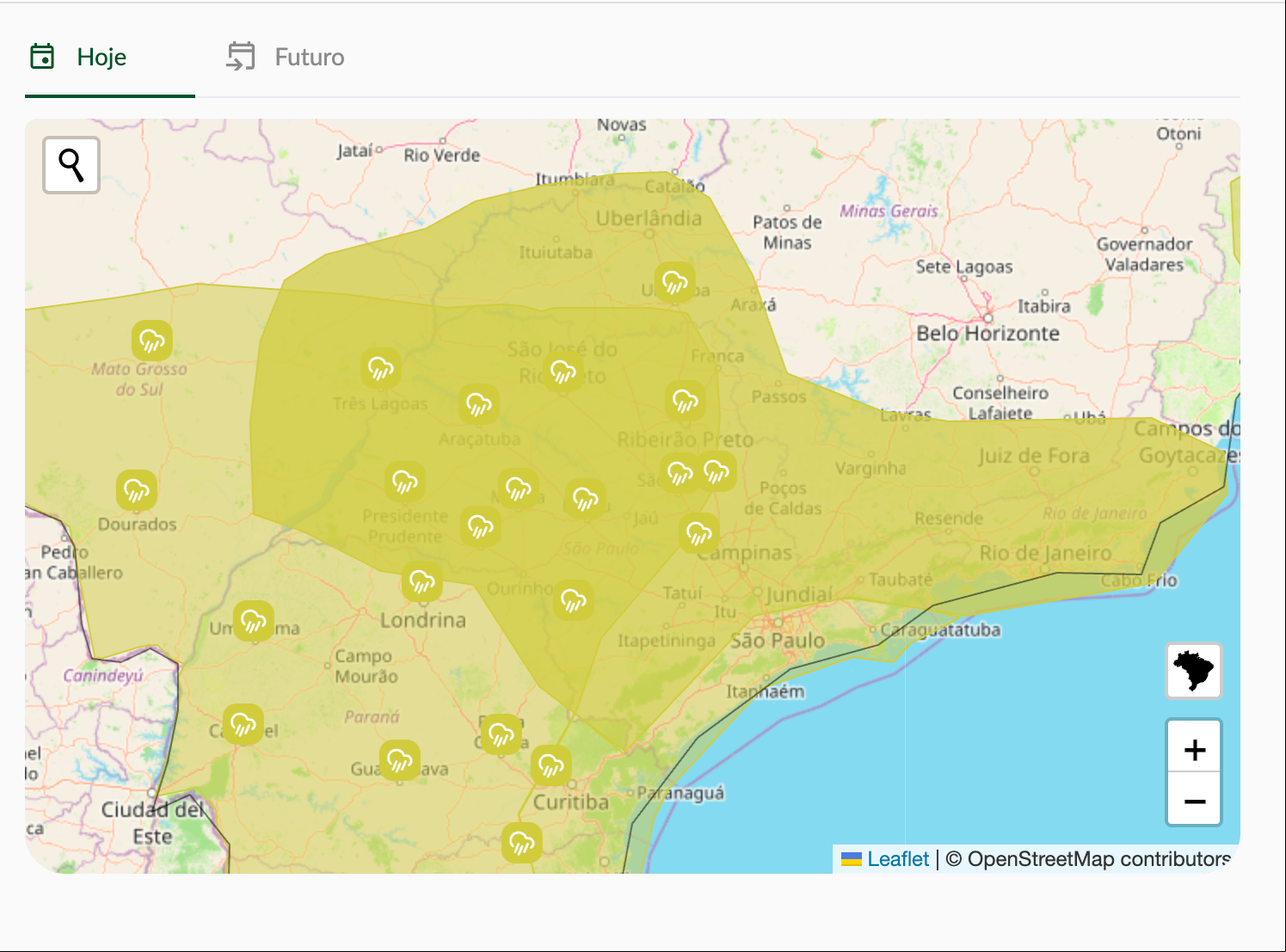Select rain alert icon over Ponta Grossa
The height and width of the screenshot is (952, 1286).
coord(501,734)
